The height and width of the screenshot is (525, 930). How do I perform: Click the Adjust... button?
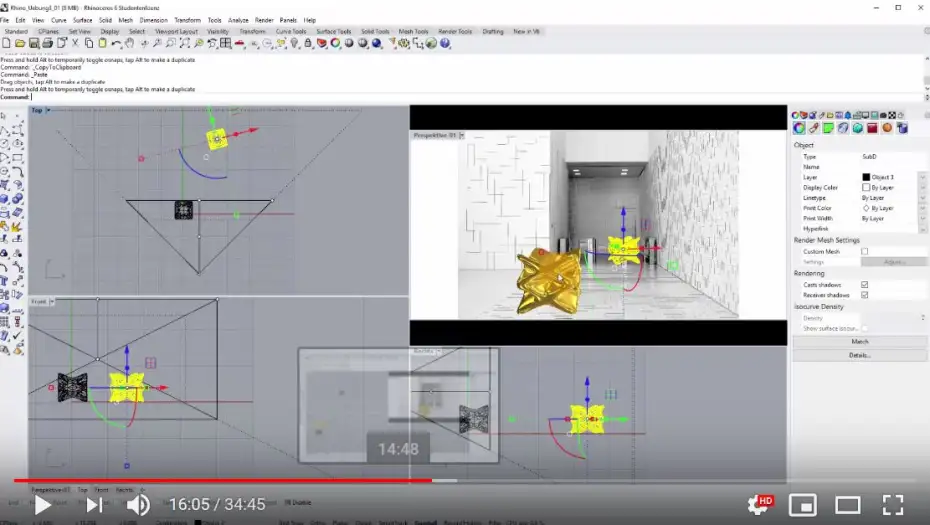coord(894,262)
